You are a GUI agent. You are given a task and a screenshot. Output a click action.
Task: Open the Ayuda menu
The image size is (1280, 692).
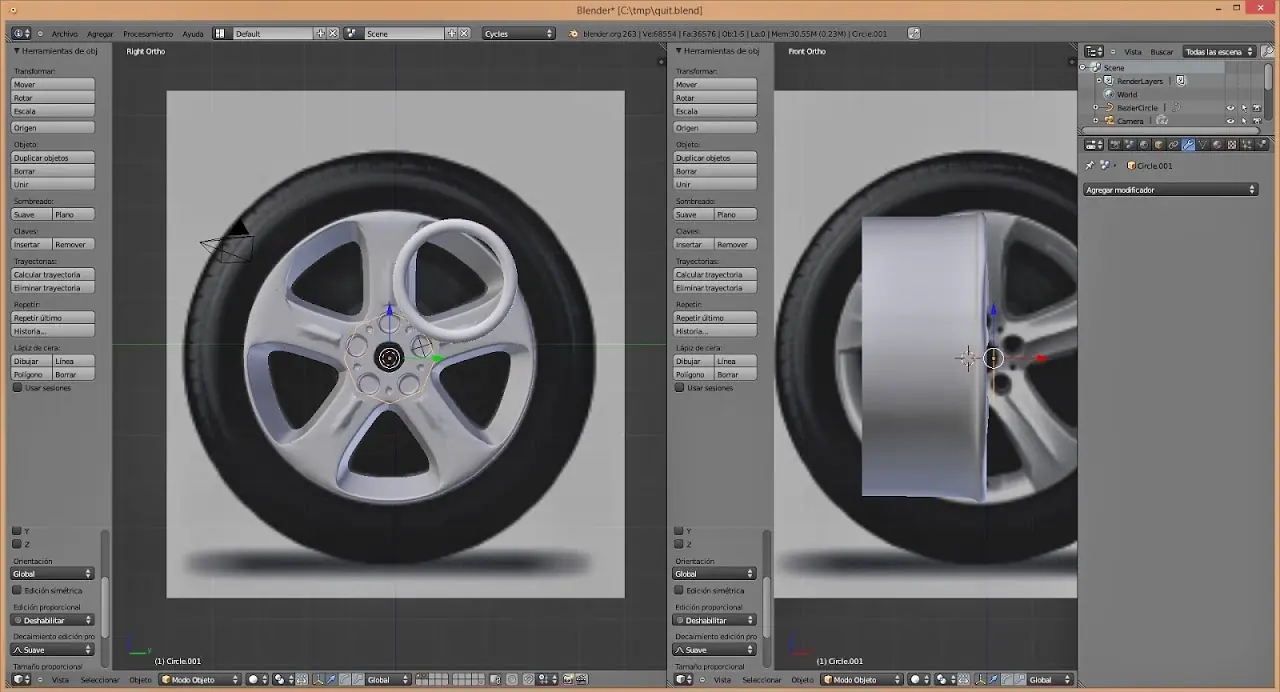point(193,33)
